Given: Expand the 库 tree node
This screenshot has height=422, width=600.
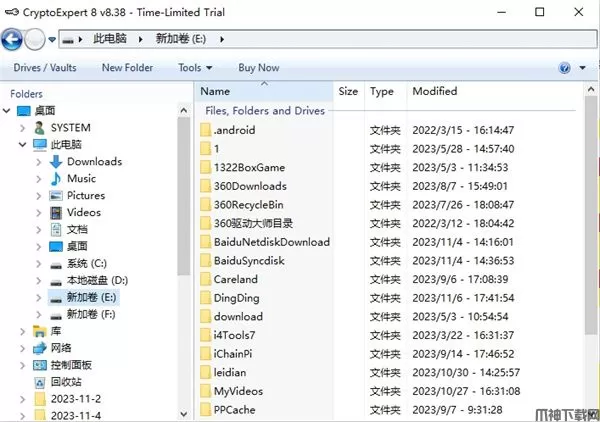Looking at the screenshot, I should click(23, 331).
